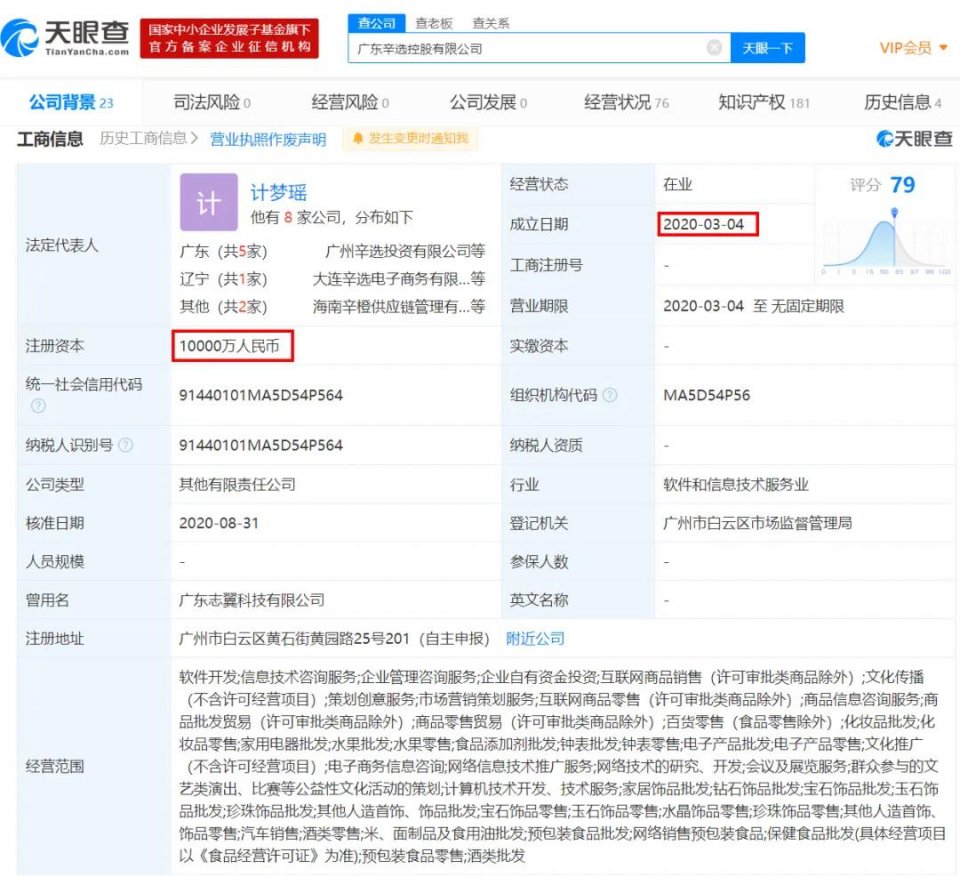Select company type 其他有限责任公司
The height and width of the screenshot is (877, 960).
[237, 484]
